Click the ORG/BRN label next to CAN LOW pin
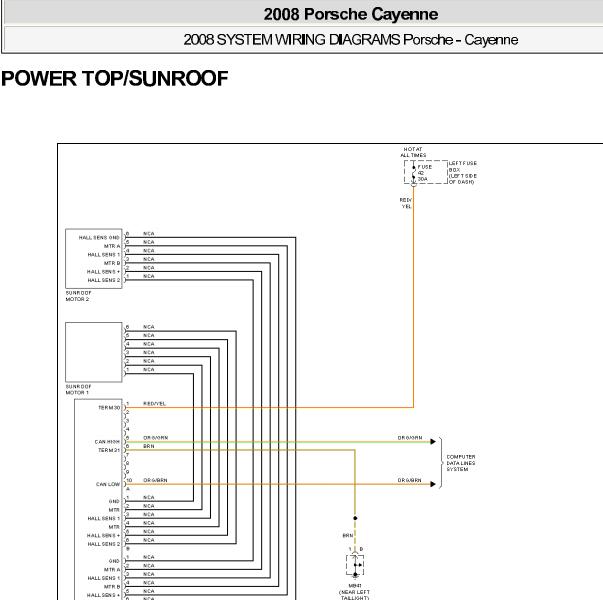This screenshot has height=600, width=603. [x=155, y=480]
